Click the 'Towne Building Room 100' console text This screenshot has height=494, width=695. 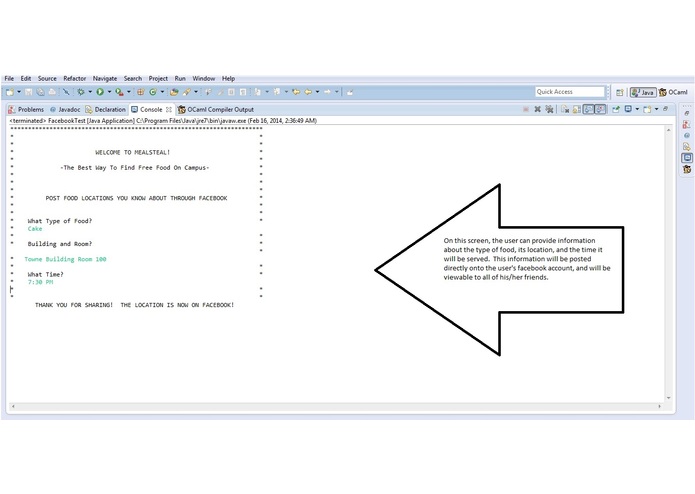pos(66,259)
